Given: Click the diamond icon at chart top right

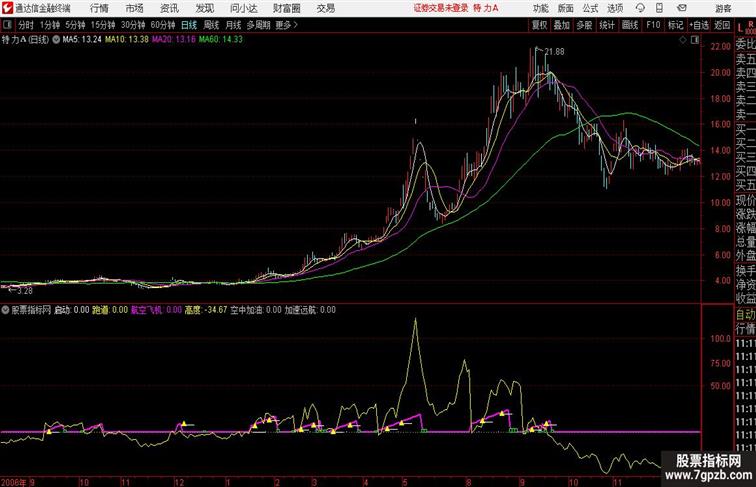Looking at the screenshot, I should [x=683, y=40].
